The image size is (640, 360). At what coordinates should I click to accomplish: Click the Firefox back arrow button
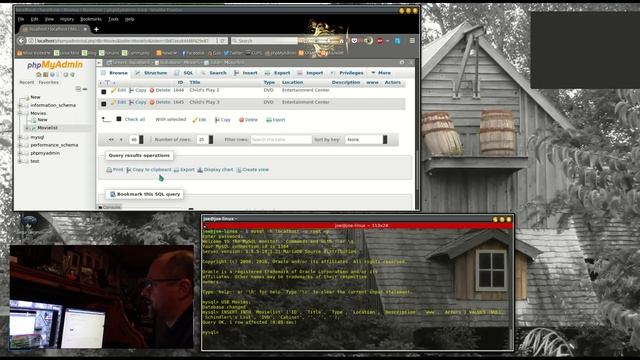(x=22, y=41)
